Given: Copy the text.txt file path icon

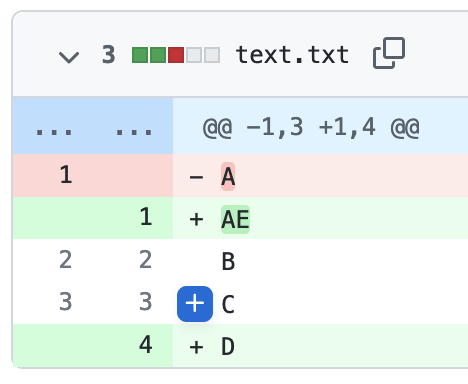Looking at the screenshot, I should click(389, 53).
